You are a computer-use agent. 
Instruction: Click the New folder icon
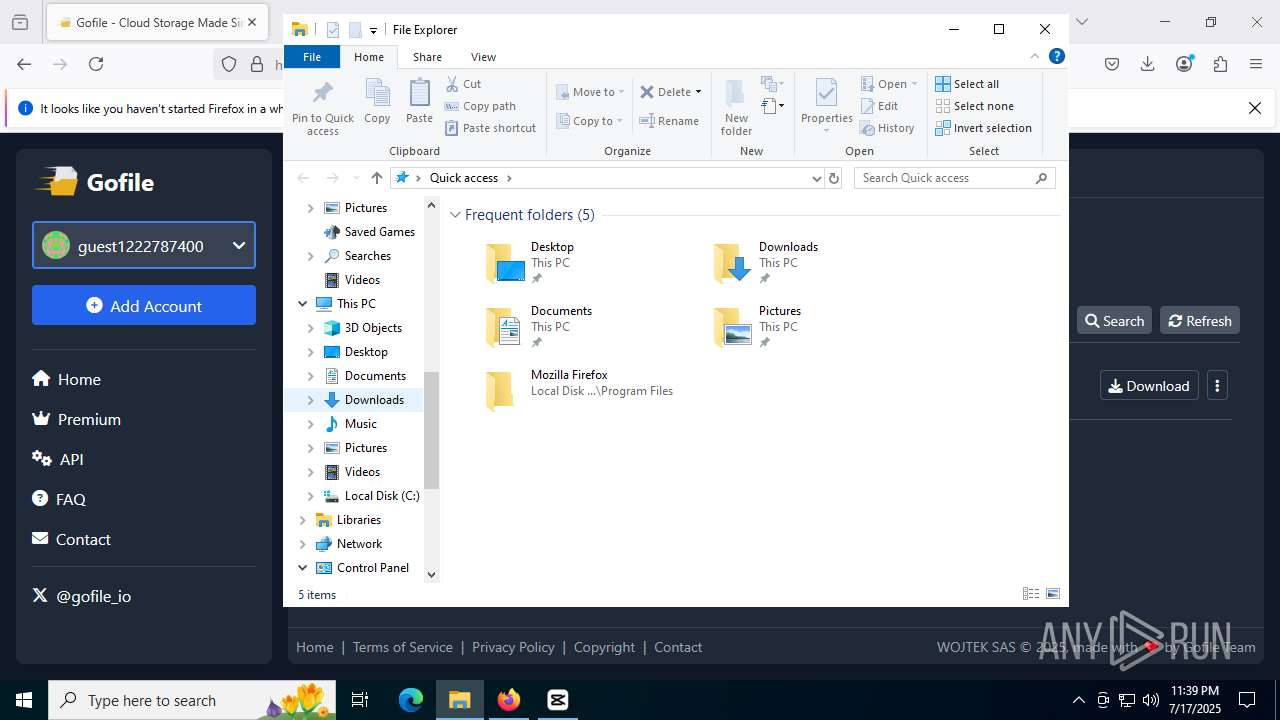pyautogui.click(x=736, y=107)
